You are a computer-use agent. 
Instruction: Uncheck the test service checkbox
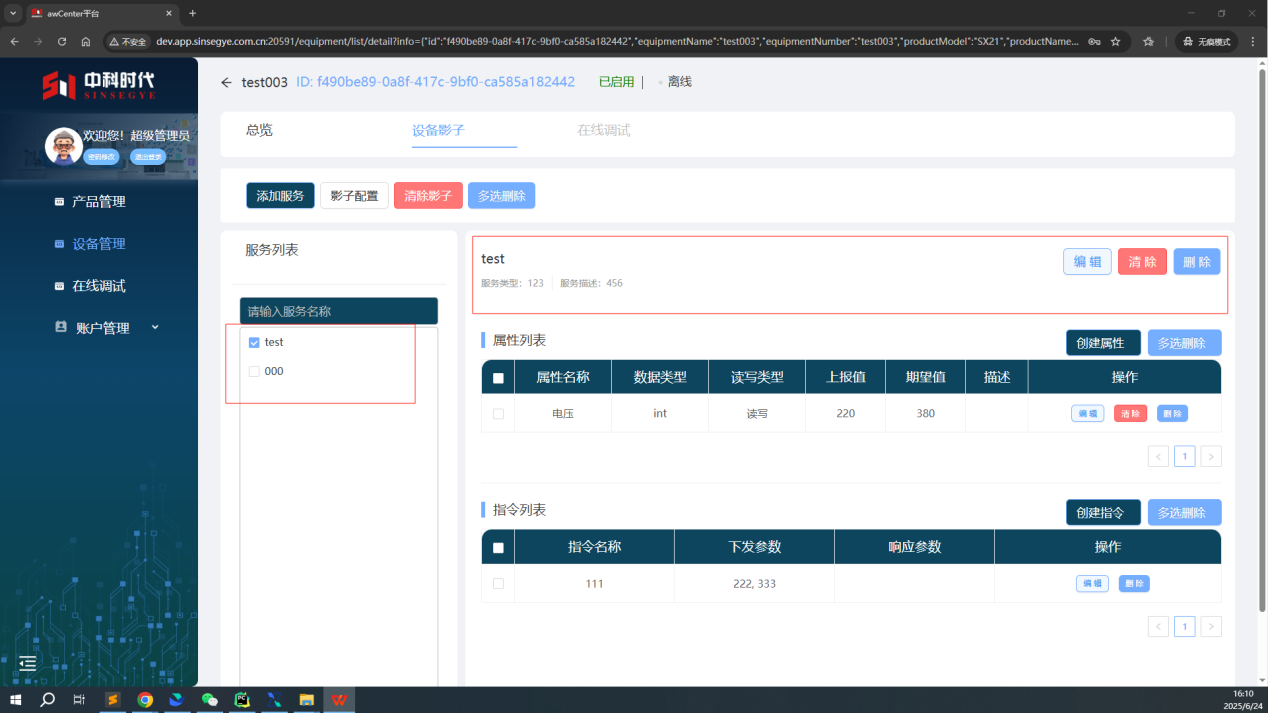(254, 342)
